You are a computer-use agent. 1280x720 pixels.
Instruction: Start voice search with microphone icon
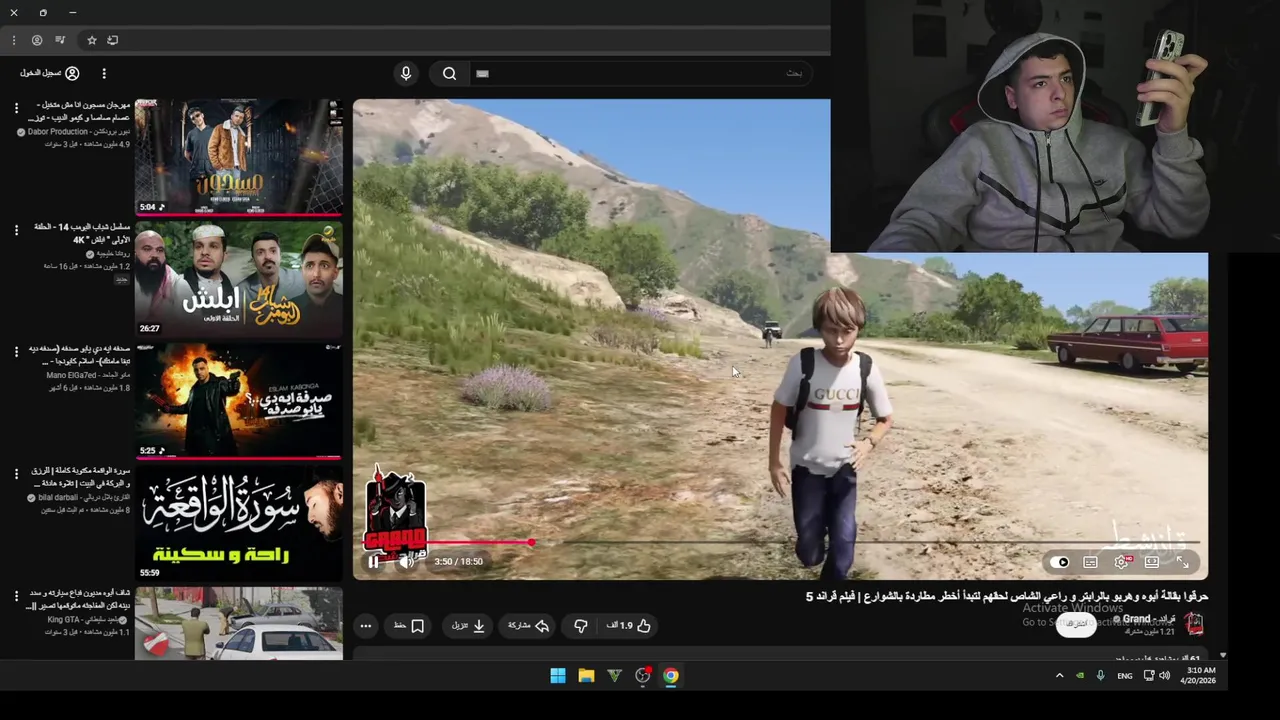405,73
